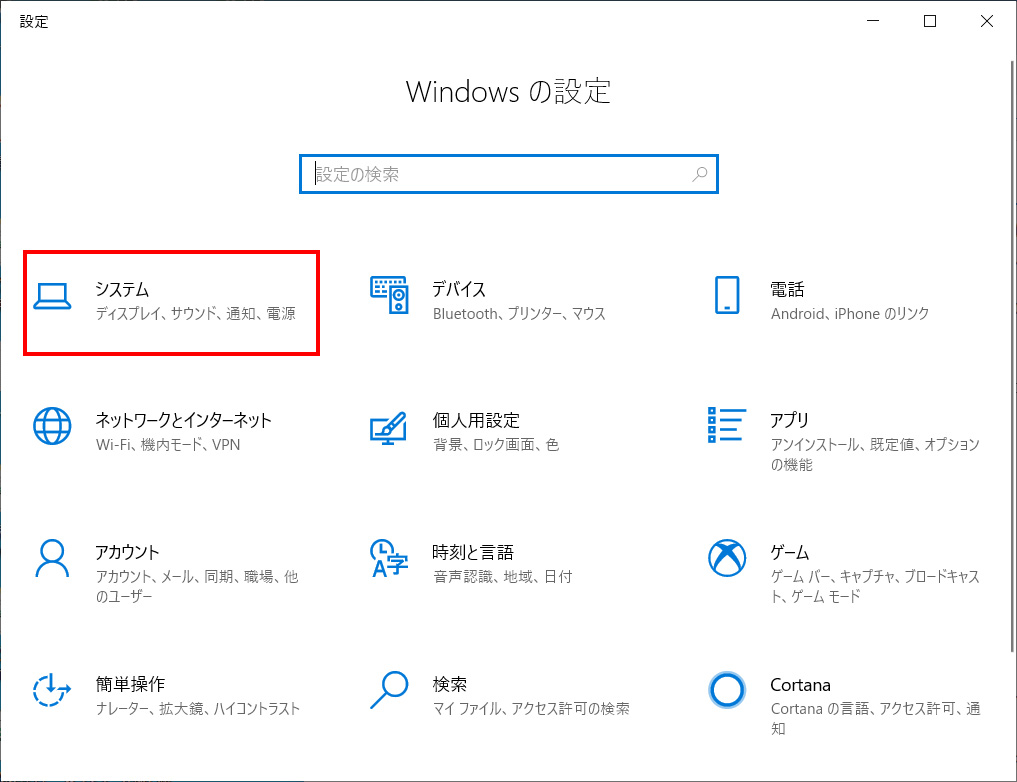Maximize the 設定 window
This screenshot has height=782, width=1017.
pyautogui.click(x=930, y=21)
